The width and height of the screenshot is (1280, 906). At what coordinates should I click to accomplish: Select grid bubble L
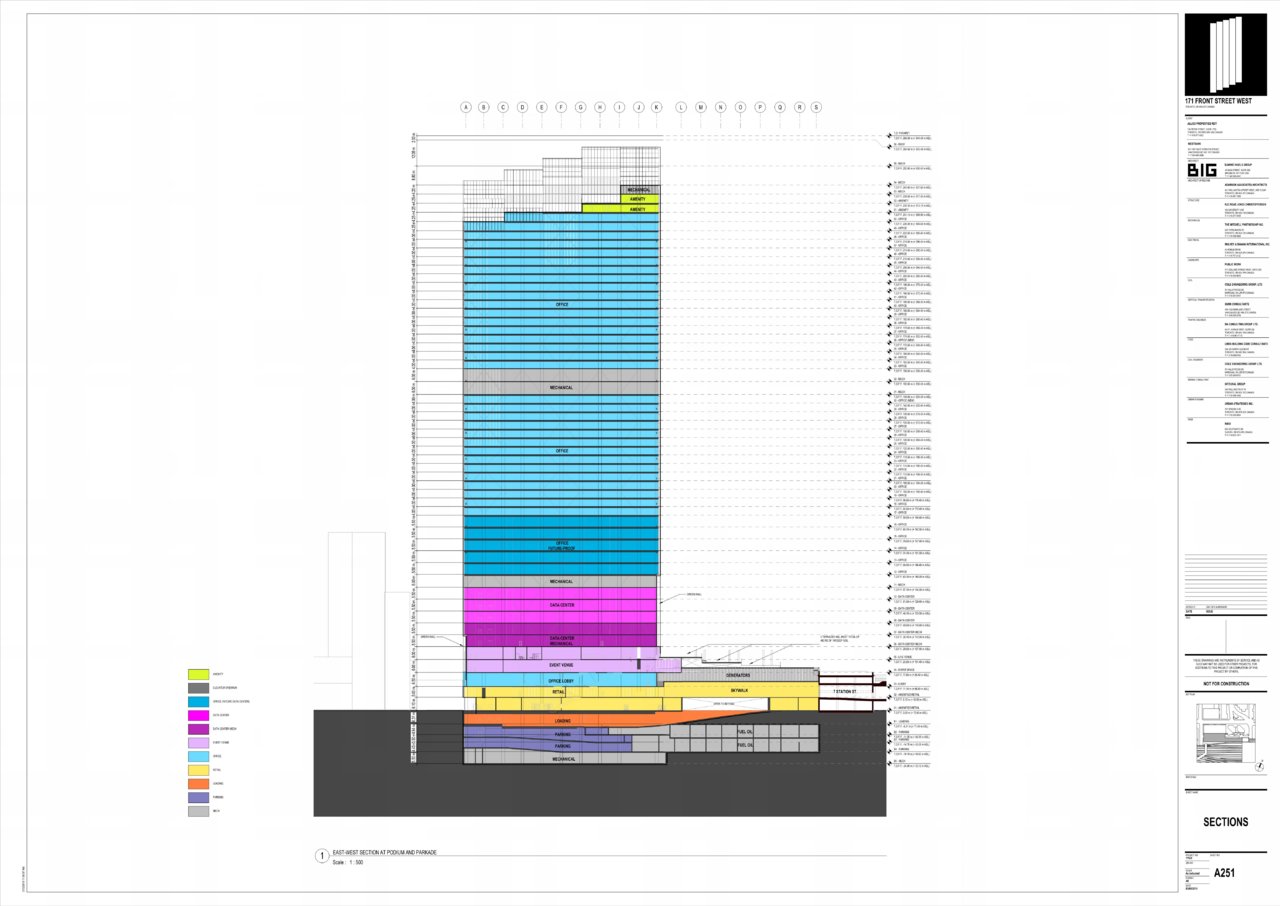[x=682, y=107]
